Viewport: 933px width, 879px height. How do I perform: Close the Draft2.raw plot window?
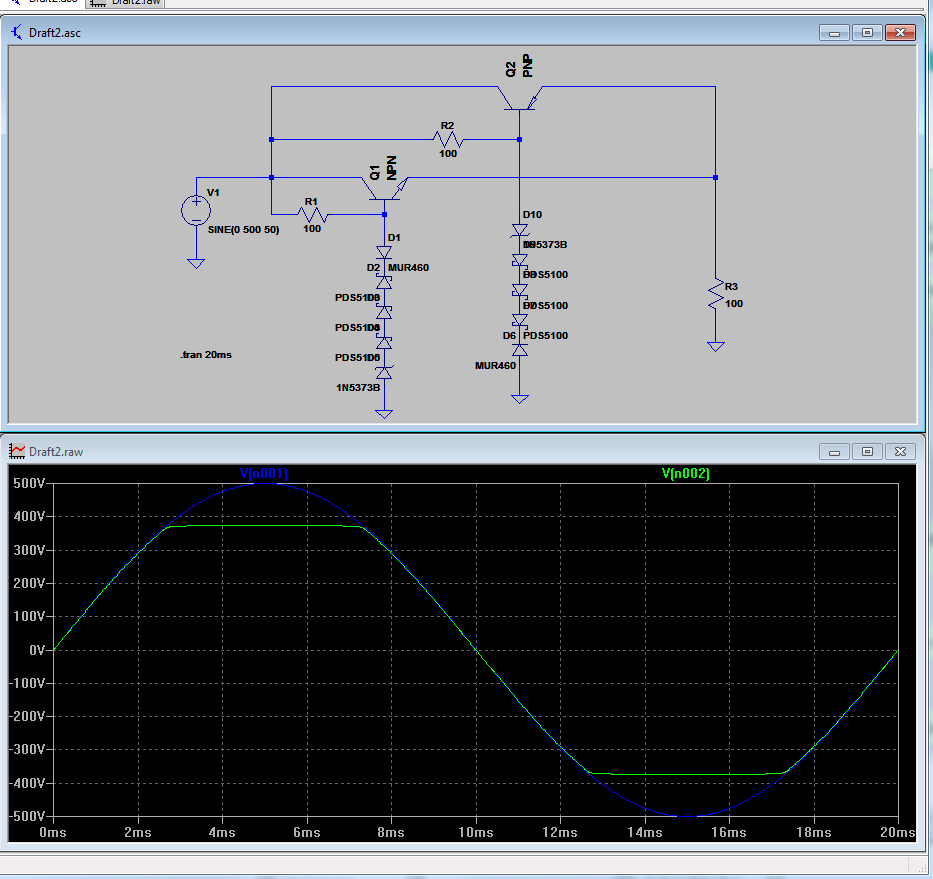(901, 452)
